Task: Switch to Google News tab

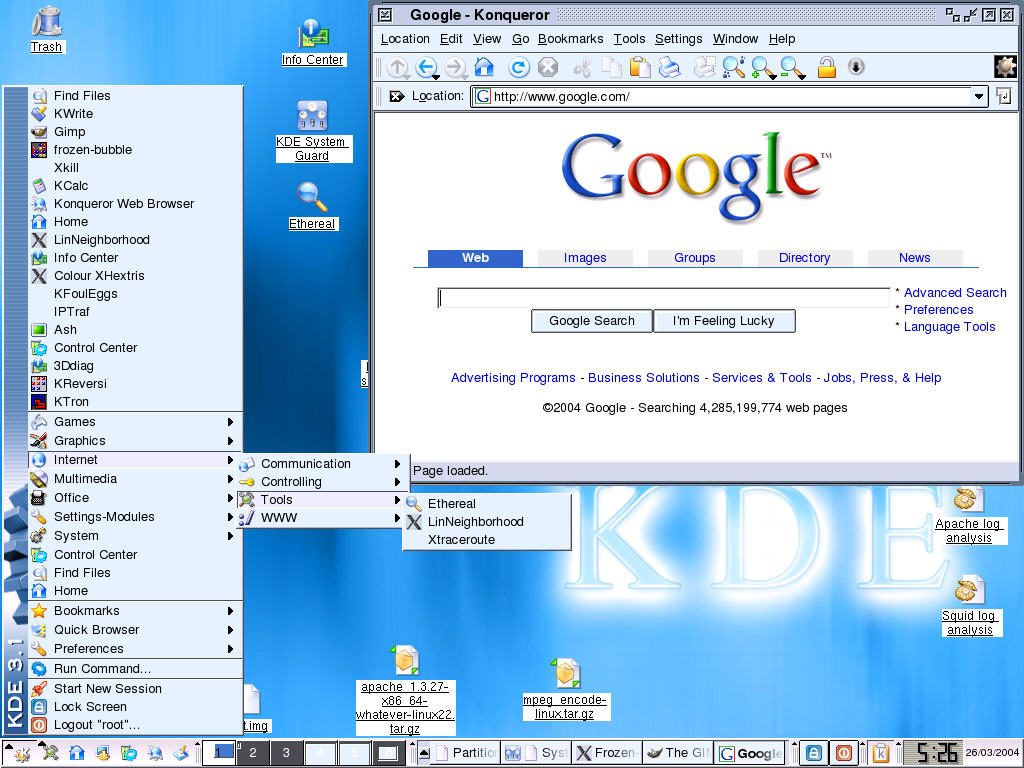Action: [914, 258]
